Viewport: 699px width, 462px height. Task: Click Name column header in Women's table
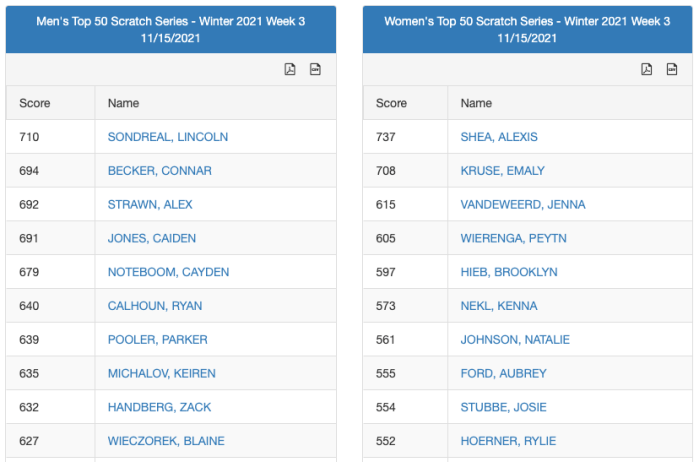point(477,103)
